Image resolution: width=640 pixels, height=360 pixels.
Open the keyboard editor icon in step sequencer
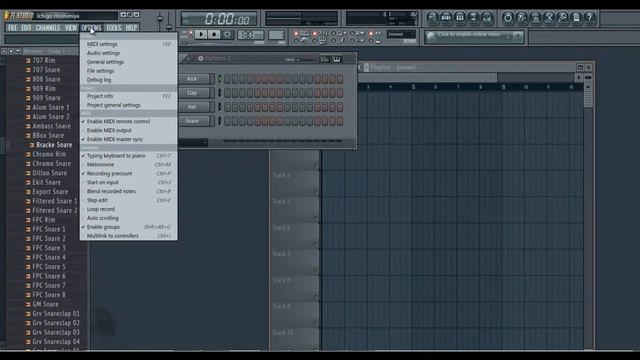337,59
